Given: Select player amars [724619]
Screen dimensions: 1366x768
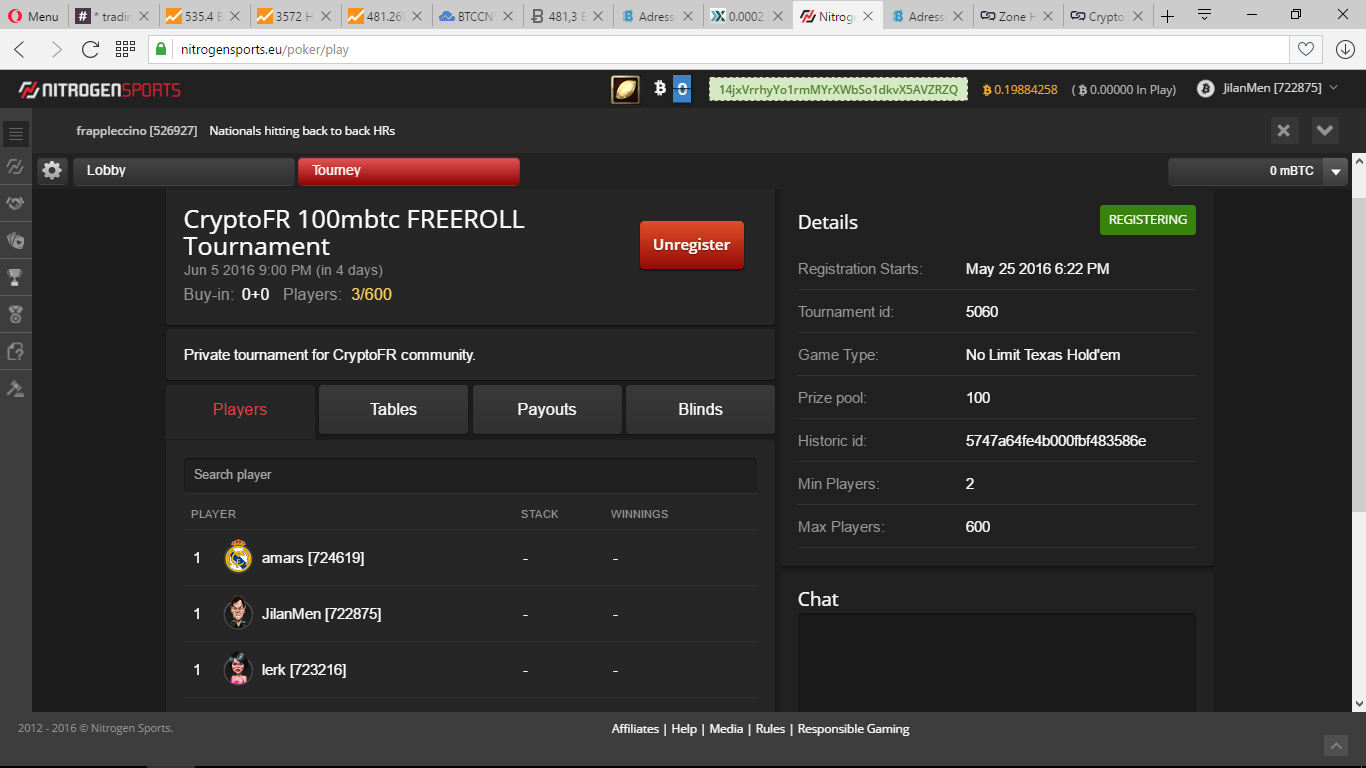Looking at the screenshot, I should [x=313, y=558].
